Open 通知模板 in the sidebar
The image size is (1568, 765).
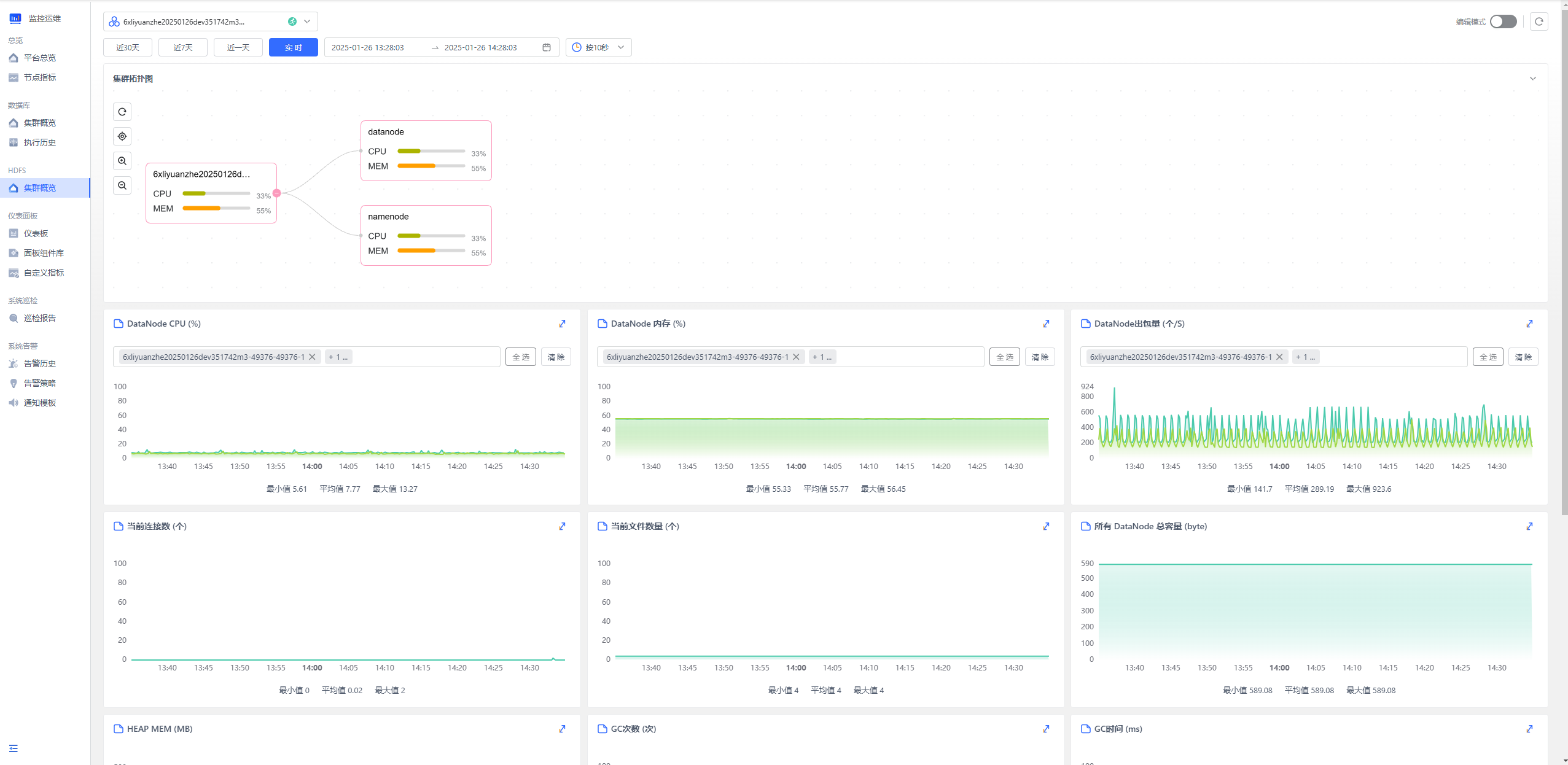(45, 403)
